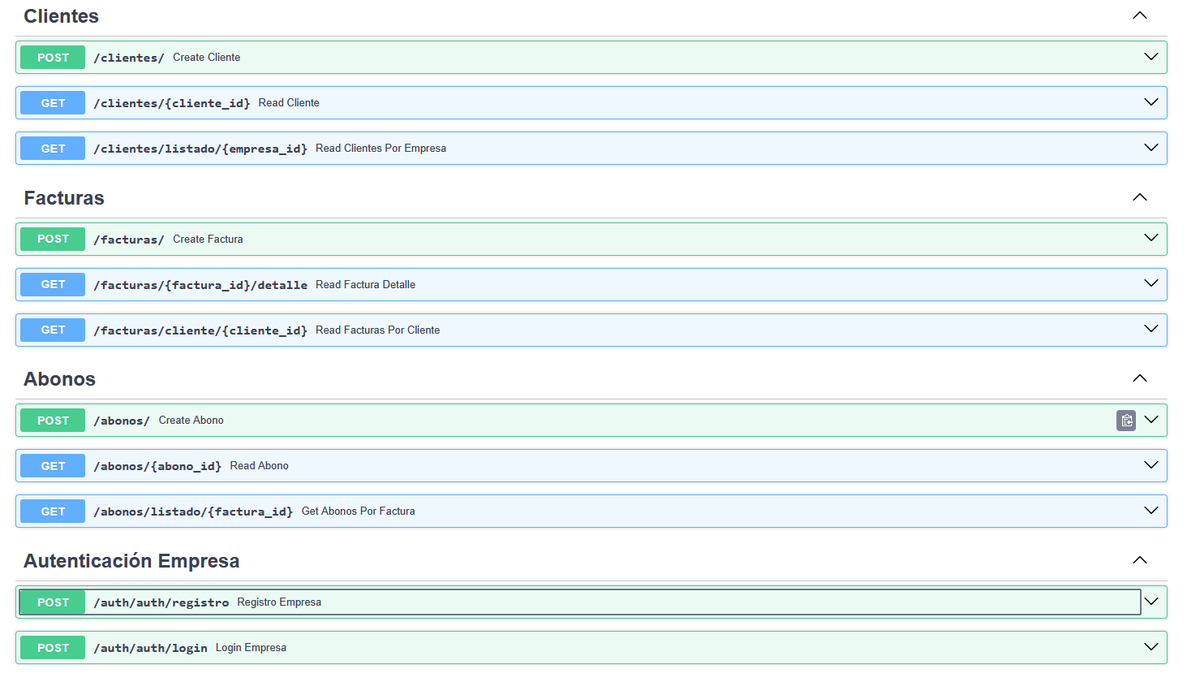This screenshot has width=1200, height=682.
Task: Collapse the Facturas section
Action: click(x=1139, y=198)
